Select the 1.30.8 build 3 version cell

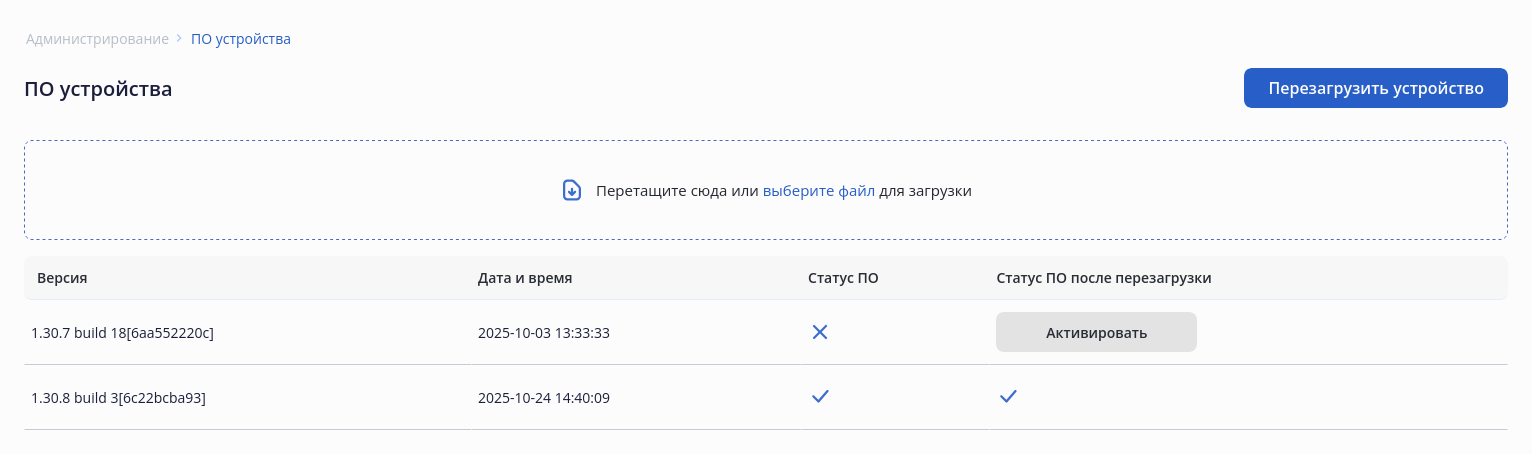119,398
